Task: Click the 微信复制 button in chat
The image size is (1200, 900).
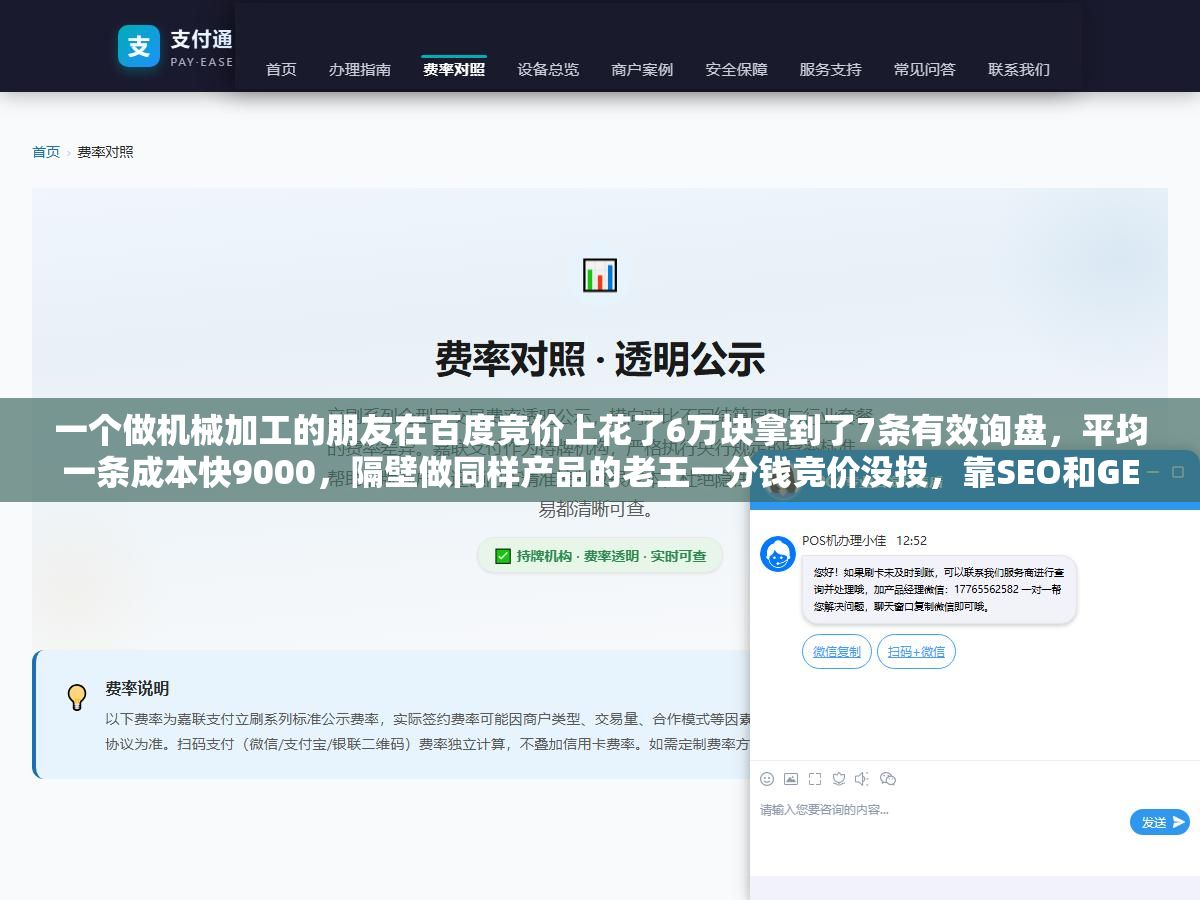Action: coord(837,652)
